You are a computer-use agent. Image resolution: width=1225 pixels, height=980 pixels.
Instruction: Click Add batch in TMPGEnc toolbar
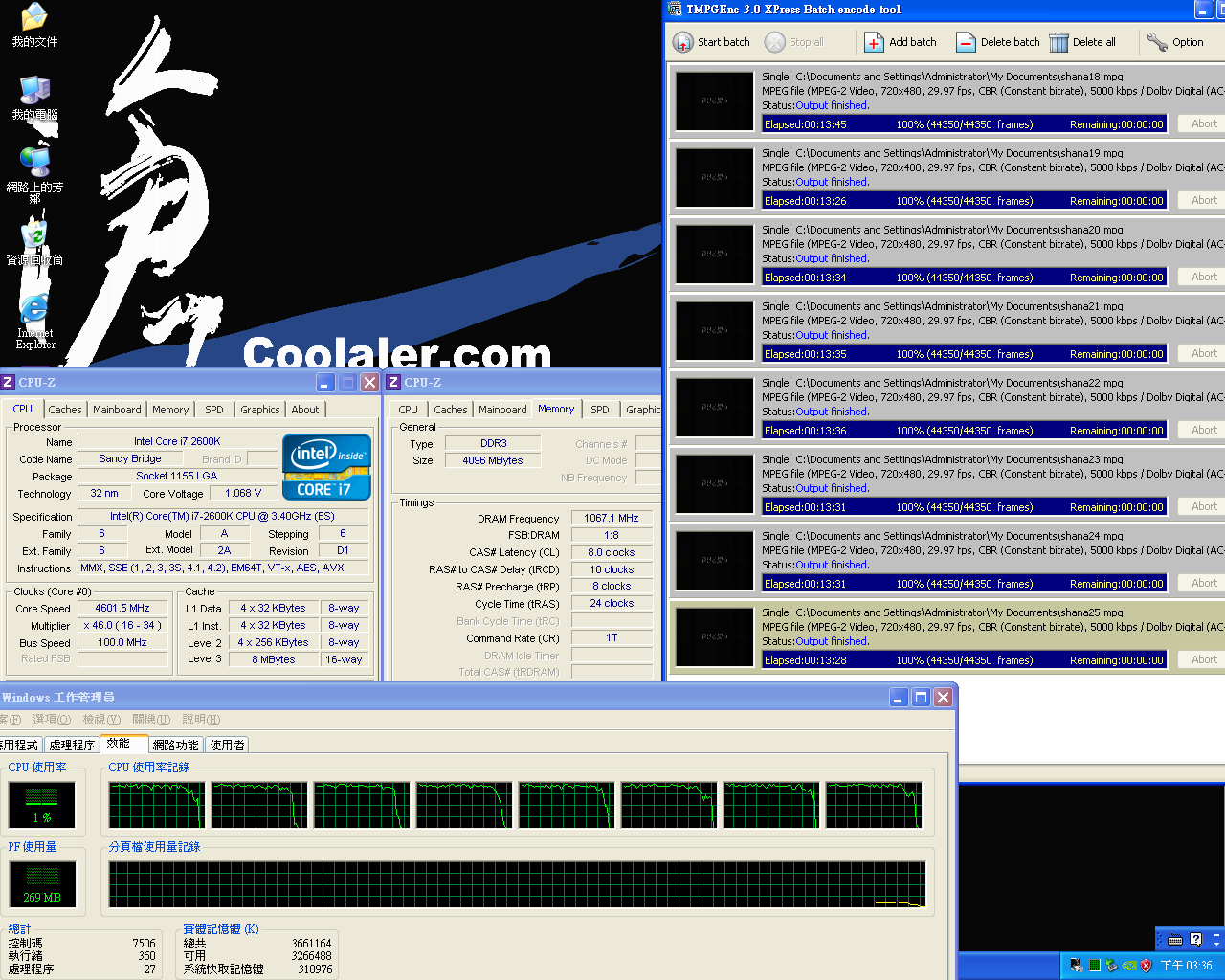(x=900, y=42)
